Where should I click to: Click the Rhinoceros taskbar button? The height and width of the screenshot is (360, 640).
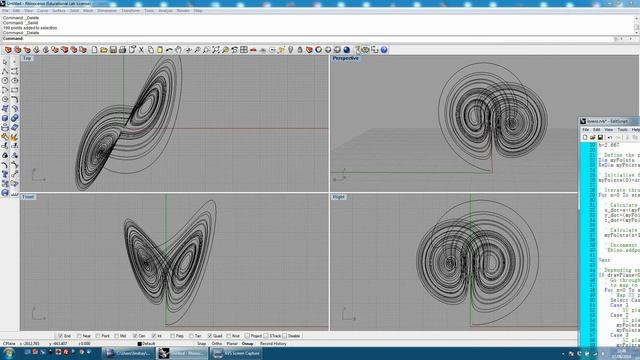183,353
